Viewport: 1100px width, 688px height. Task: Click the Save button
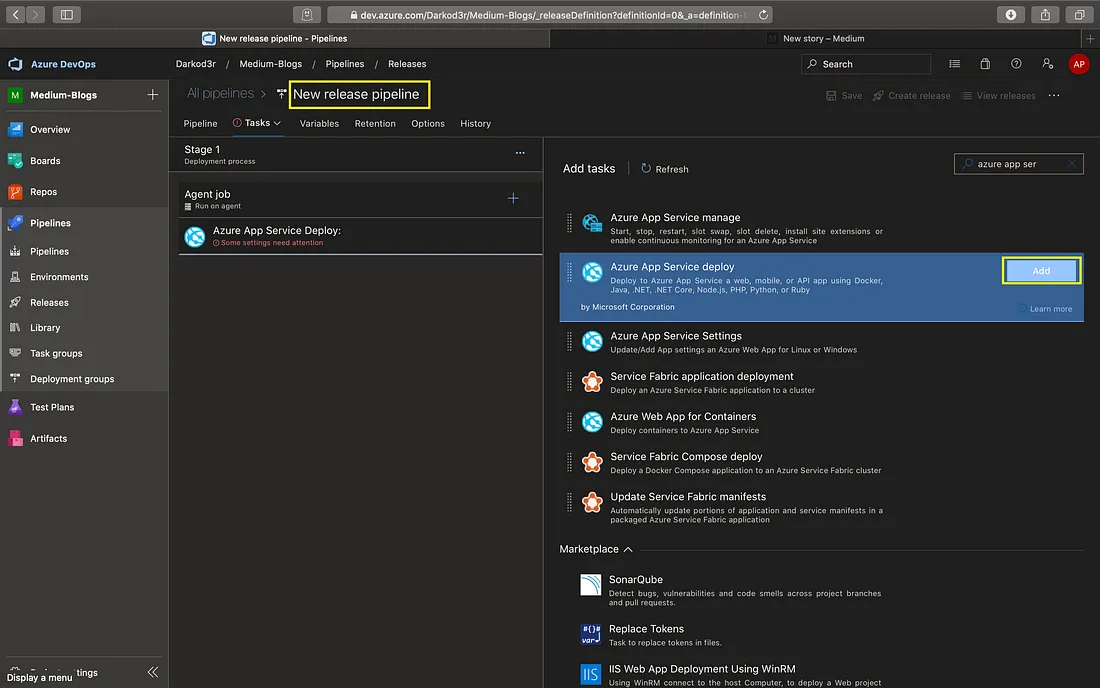[x=844, y=95]
